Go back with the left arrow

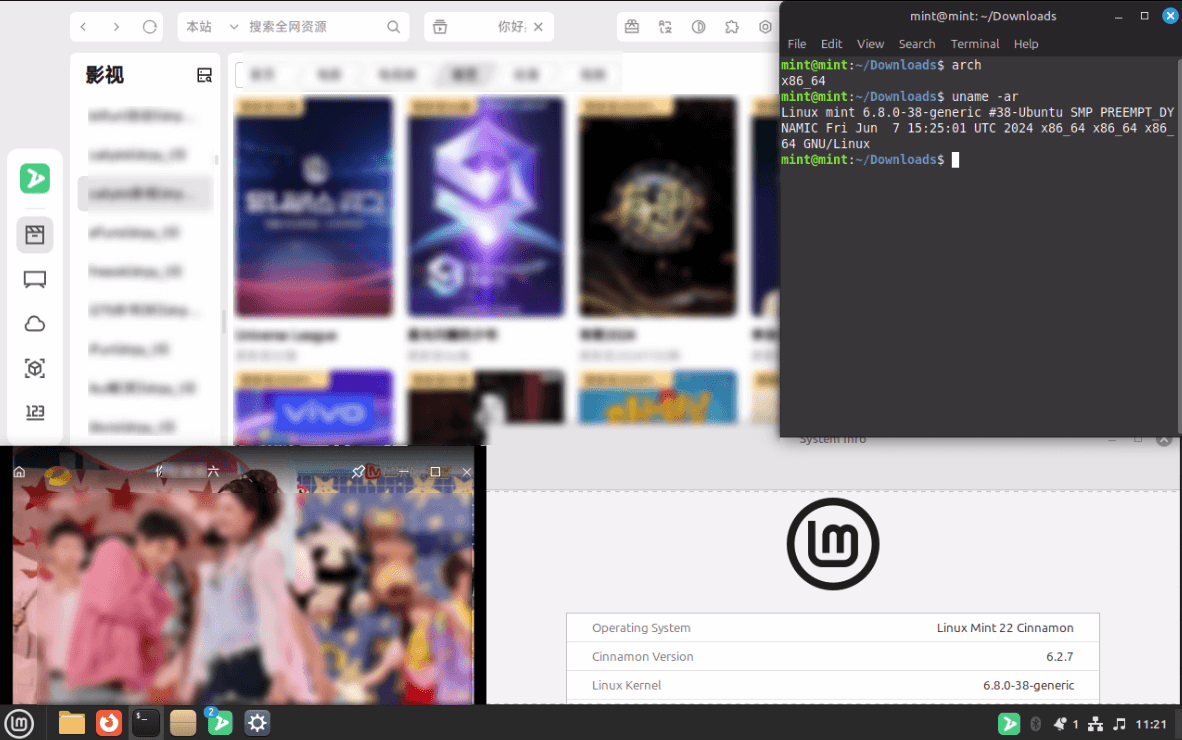[84, 27]
